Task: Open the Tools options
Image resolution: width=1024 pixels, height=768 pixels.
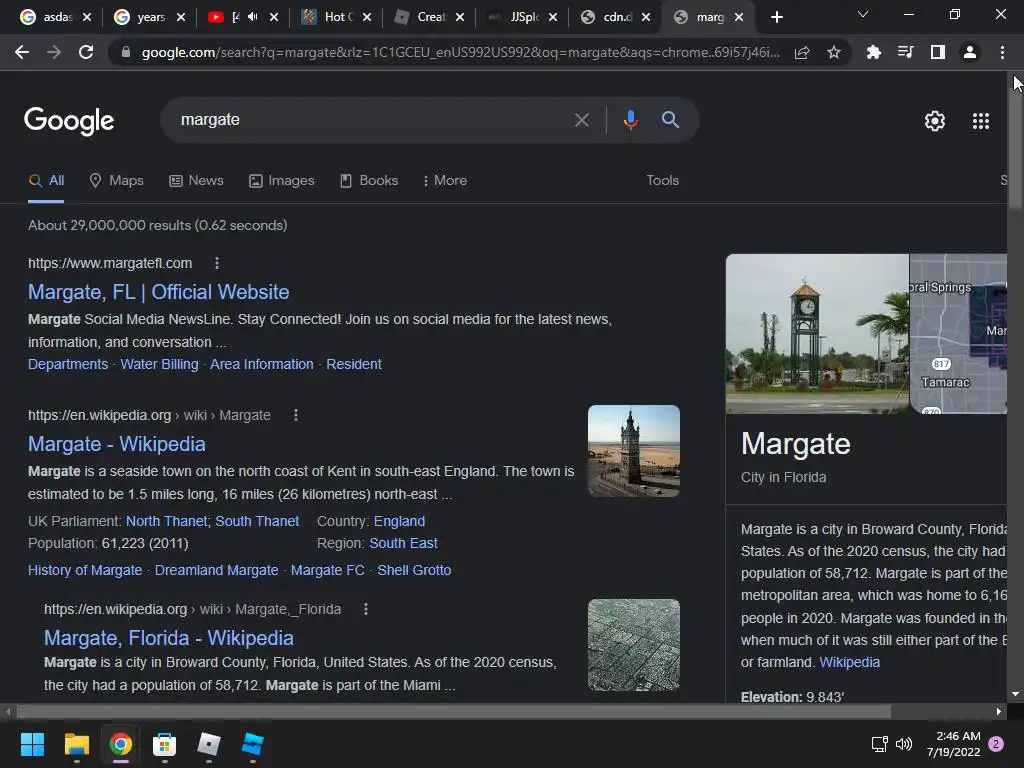Action: (662, 180)
